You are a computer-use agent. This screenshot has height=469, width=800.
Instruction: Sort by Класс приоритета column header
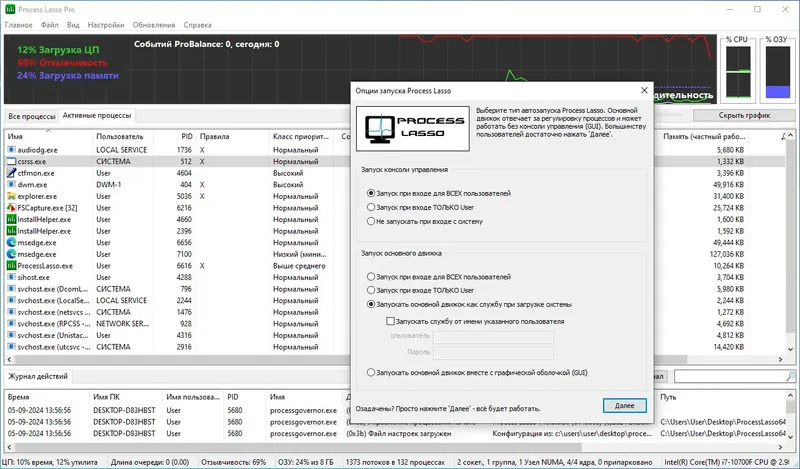coord(301,137)
